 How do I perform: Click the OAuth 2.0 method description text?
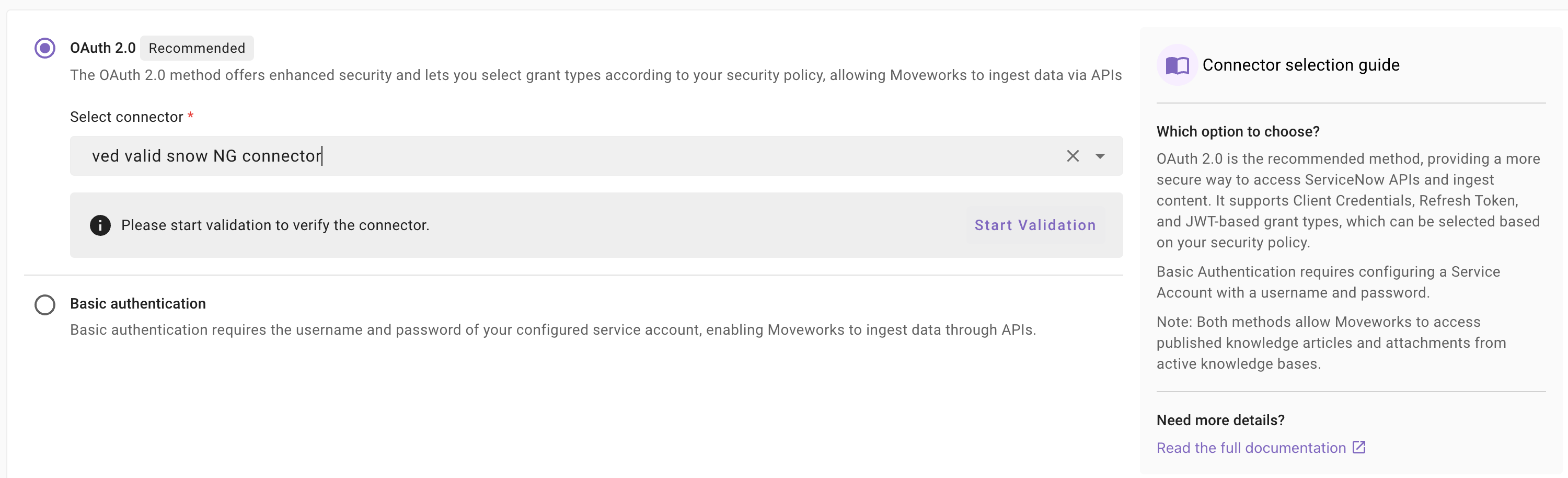point(595,75)
